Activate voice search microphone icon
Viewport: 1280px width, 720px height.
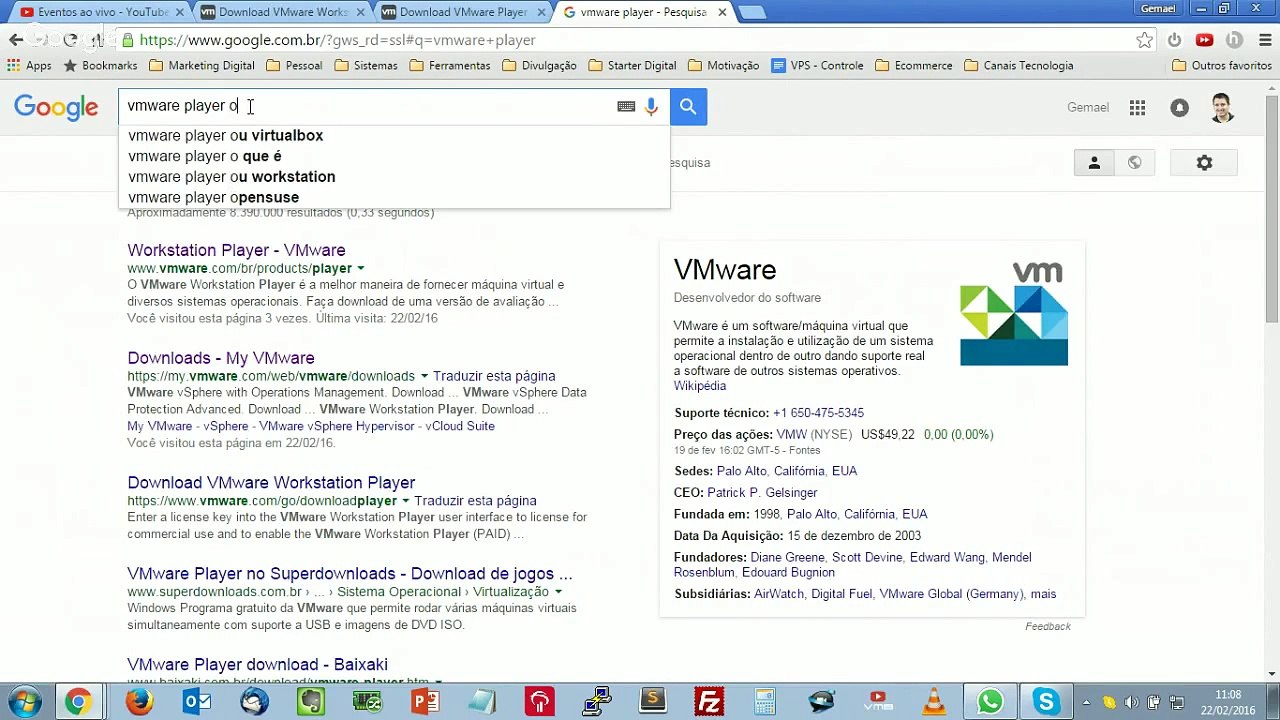[x=651, y=107]
